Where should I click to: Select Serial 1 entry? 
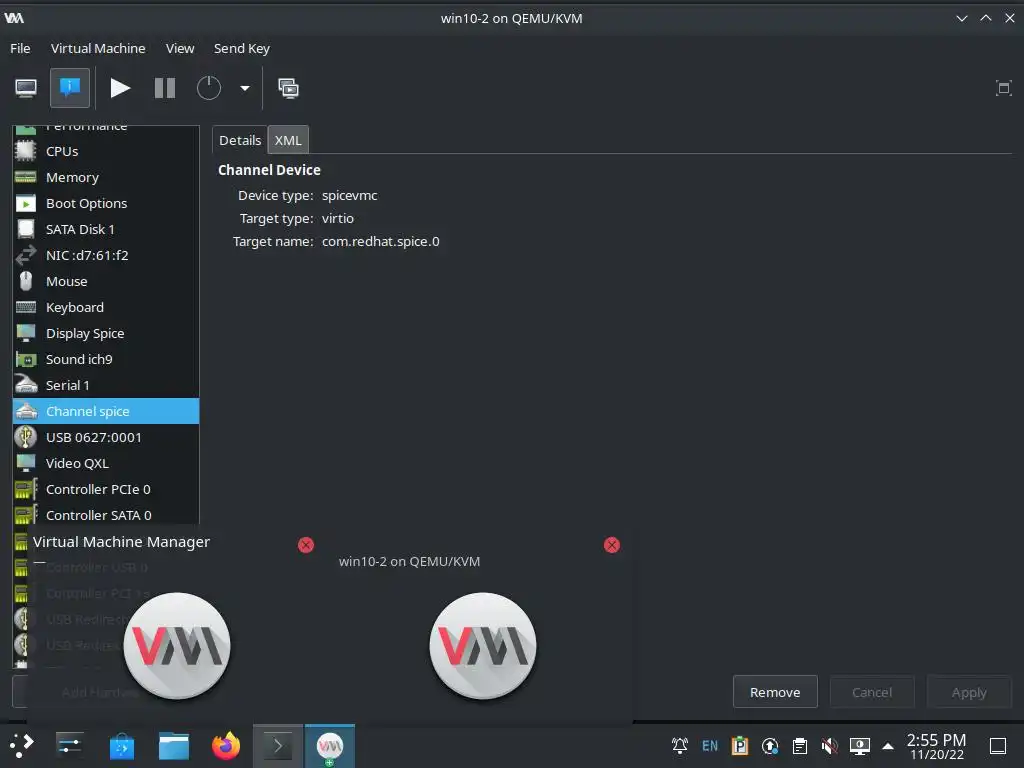click(106, 385)
